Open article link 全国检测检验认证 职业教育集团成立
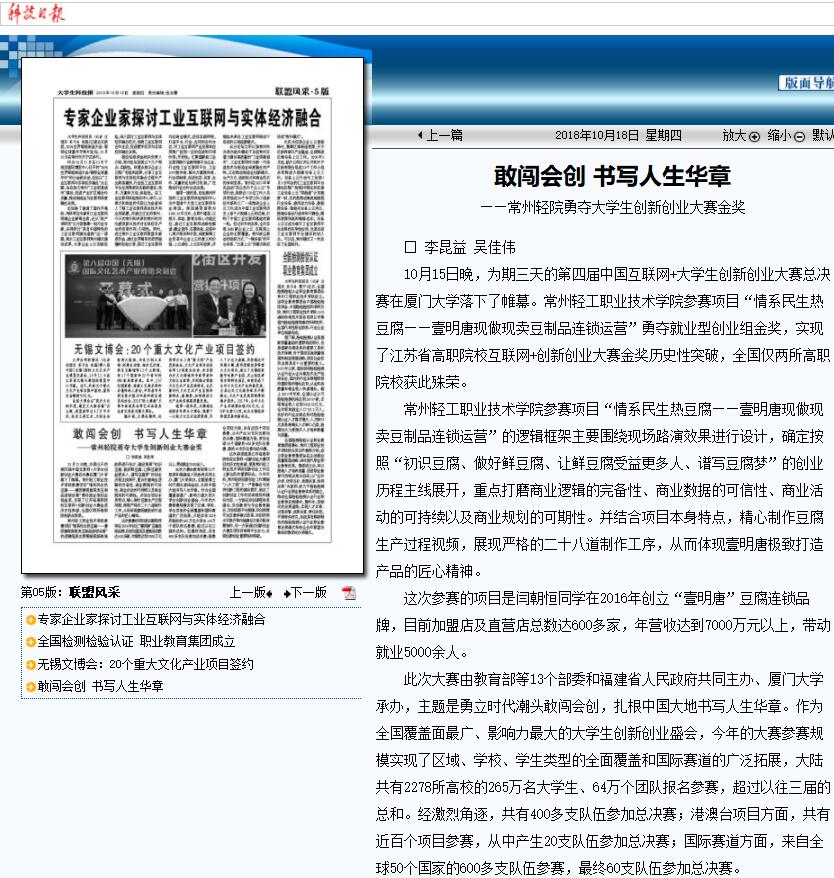 [136, 641]
